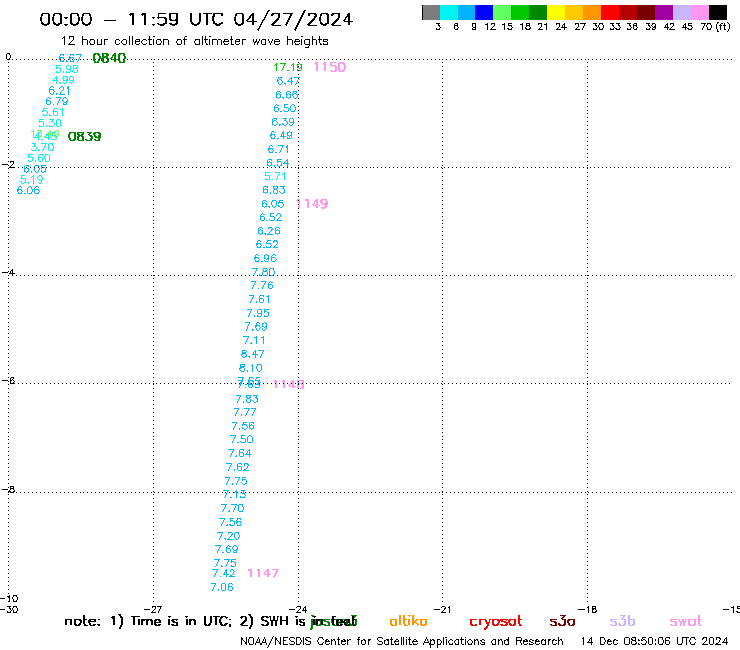Click the bottom wave height value 7.06
Viewport: 740px width, 650px height.
point(222,587)
